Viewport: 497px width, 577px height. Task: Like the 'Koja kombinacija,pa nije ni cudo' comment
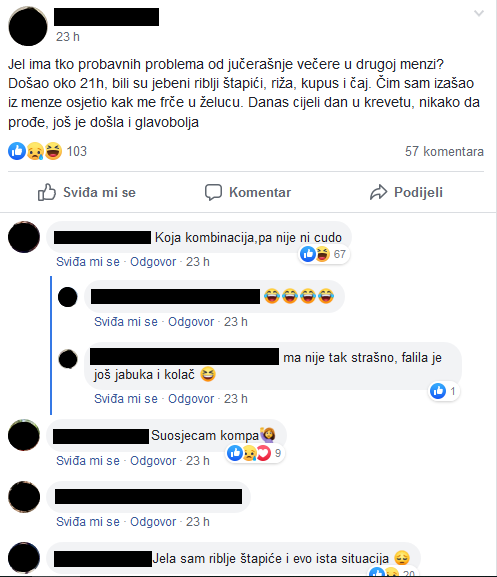pos(88,262)
